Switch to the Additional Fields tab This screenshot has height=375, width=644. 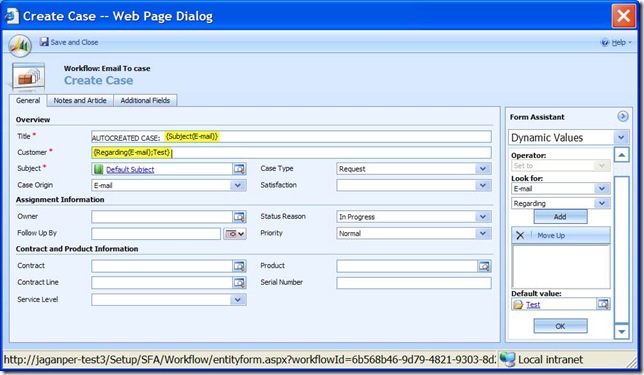[x=145, y=100]
